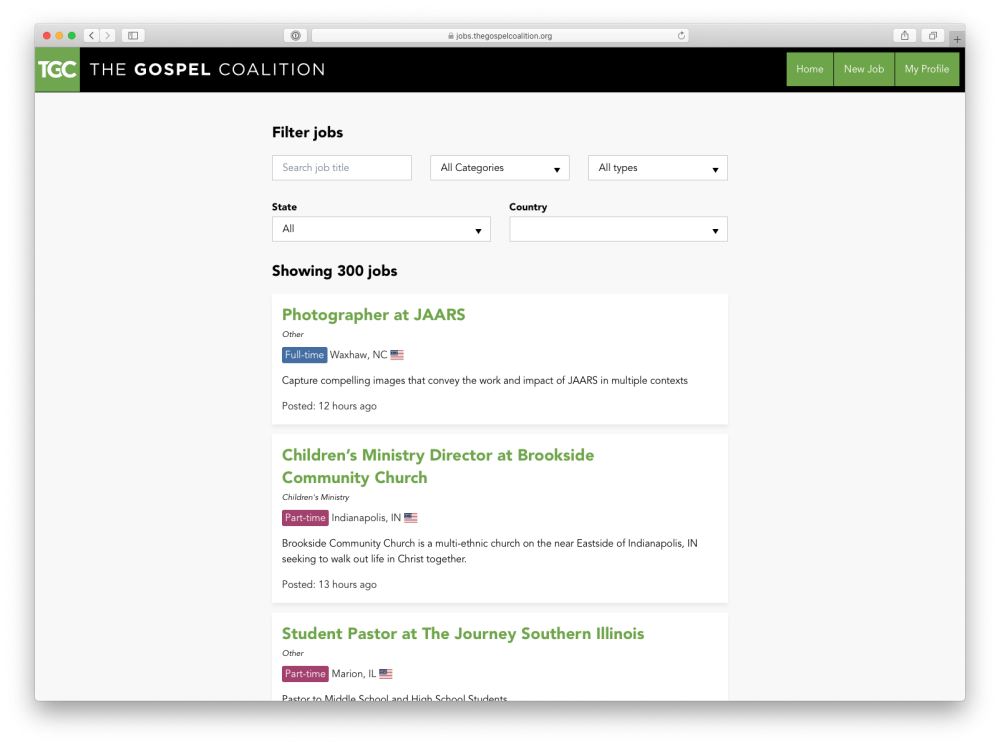The height and width of the screenshot is (747, 1000).
Task: Select Home in the navigation menu
Action: tap(809, 69)
